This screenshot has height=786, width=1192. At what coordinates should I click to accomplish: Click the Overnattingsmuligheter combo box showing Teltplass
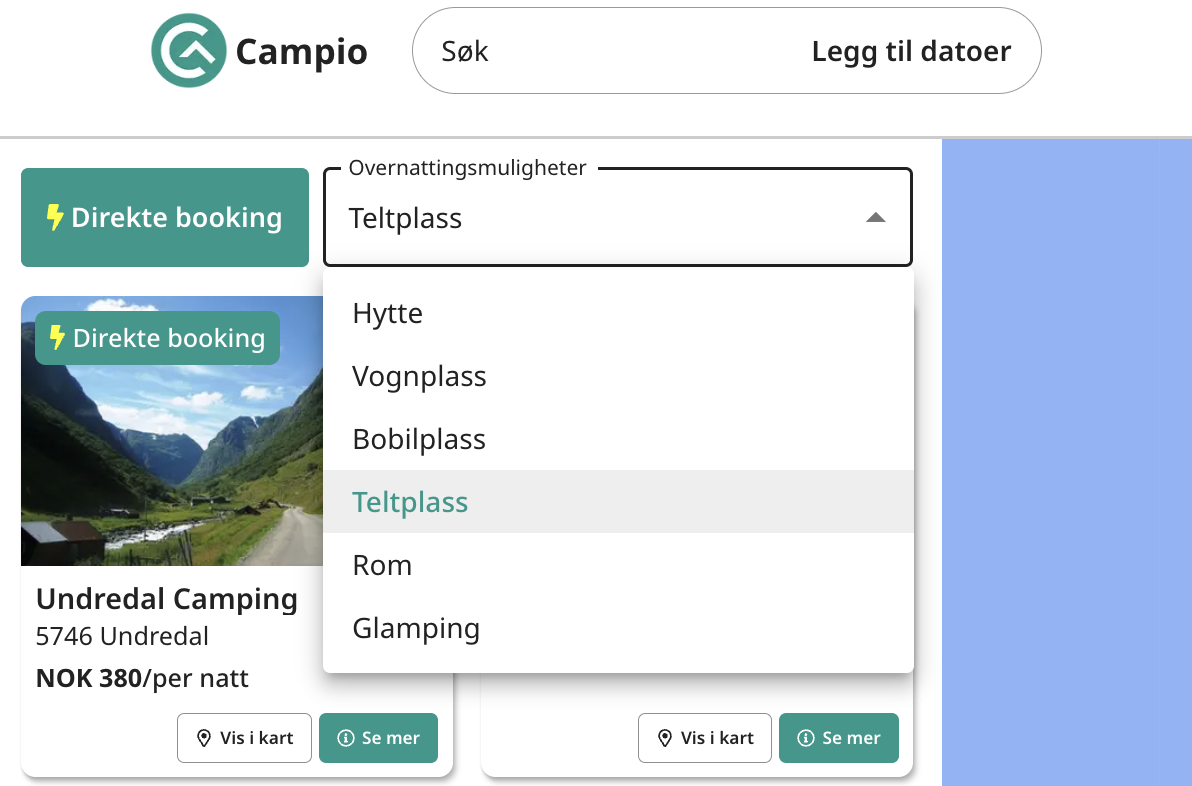point(617,217)
